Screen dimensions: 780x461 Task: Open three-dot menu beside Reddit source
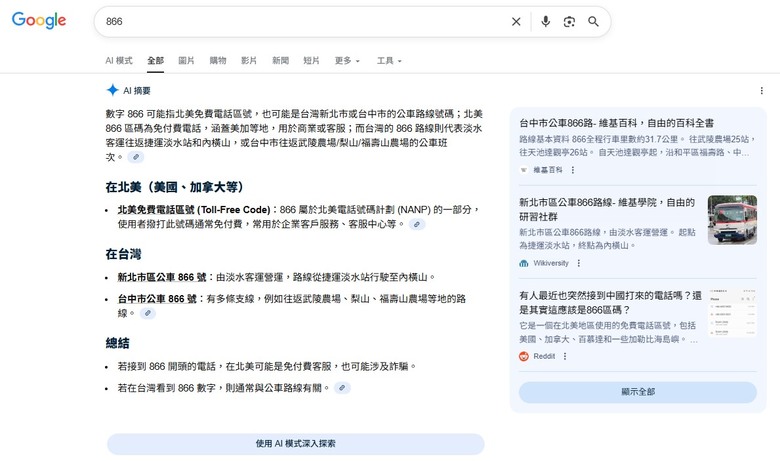click(x=565, y=356)
